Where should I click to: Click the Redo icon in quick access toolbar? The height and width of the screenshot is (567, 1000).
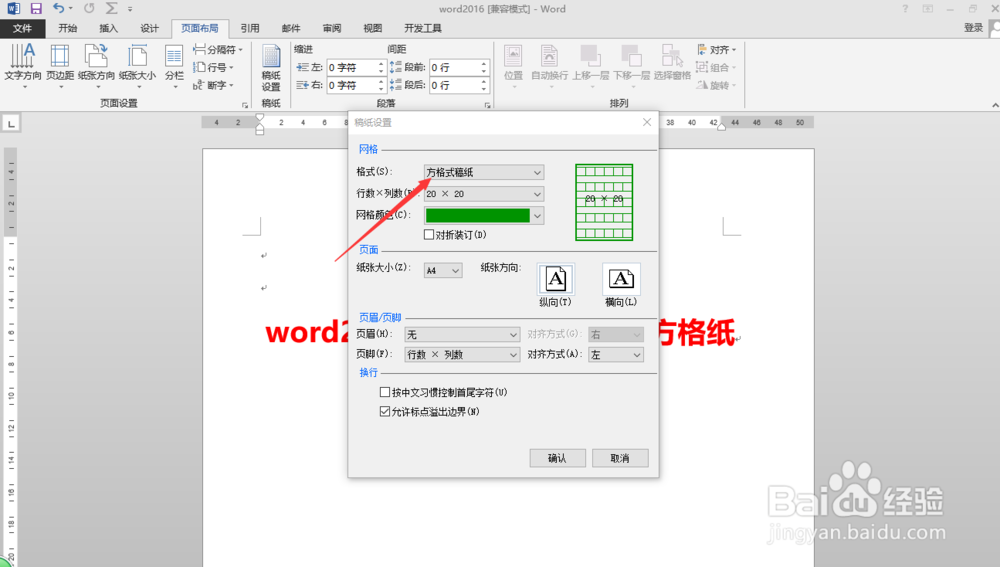tap(89, 8)
